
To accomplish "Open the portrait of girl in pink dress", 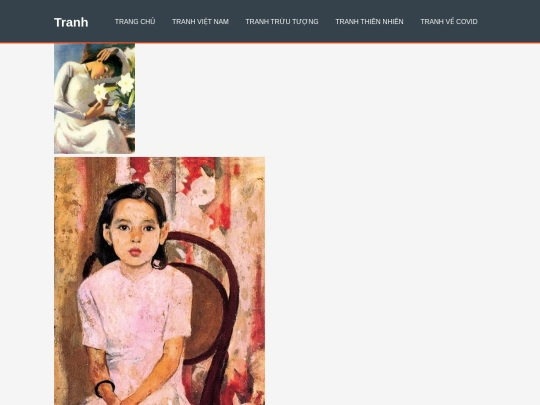I will click(x=159, y=281).
